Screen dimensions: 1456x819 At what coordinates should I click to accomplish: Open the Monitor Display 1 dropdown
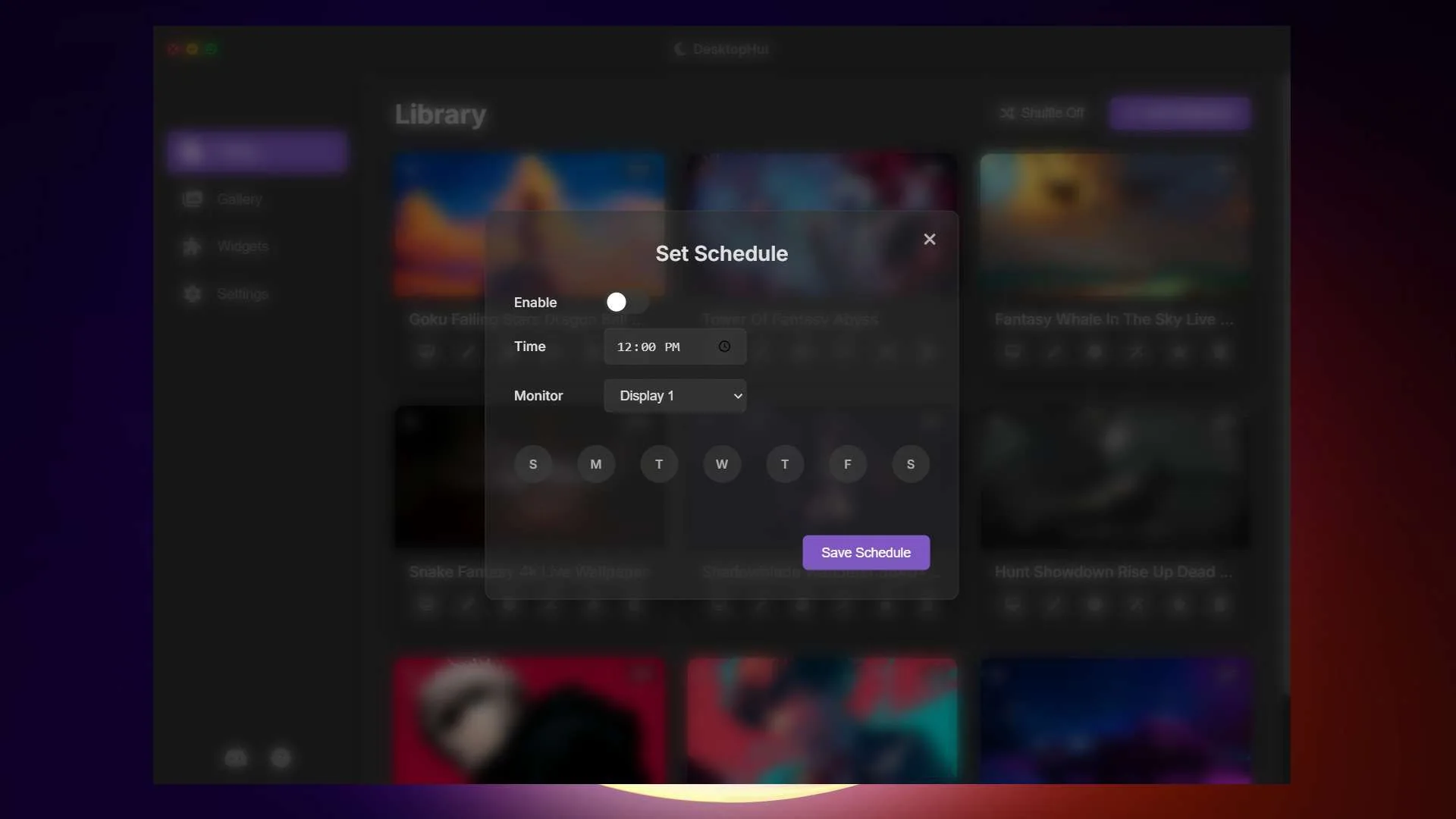[675, 396]
